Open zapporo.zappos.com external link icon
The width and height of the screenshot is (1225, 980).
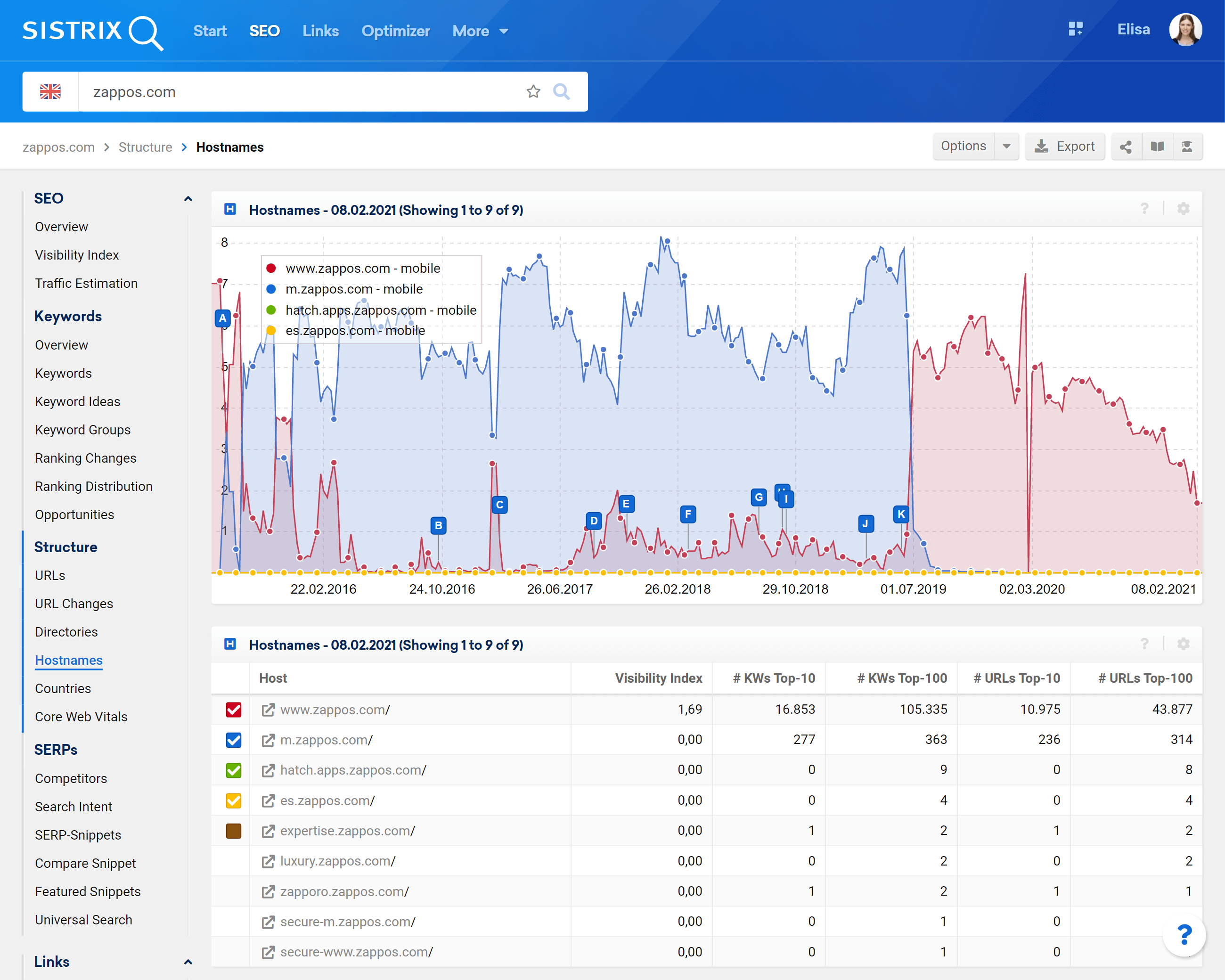(x=268, y=892)
